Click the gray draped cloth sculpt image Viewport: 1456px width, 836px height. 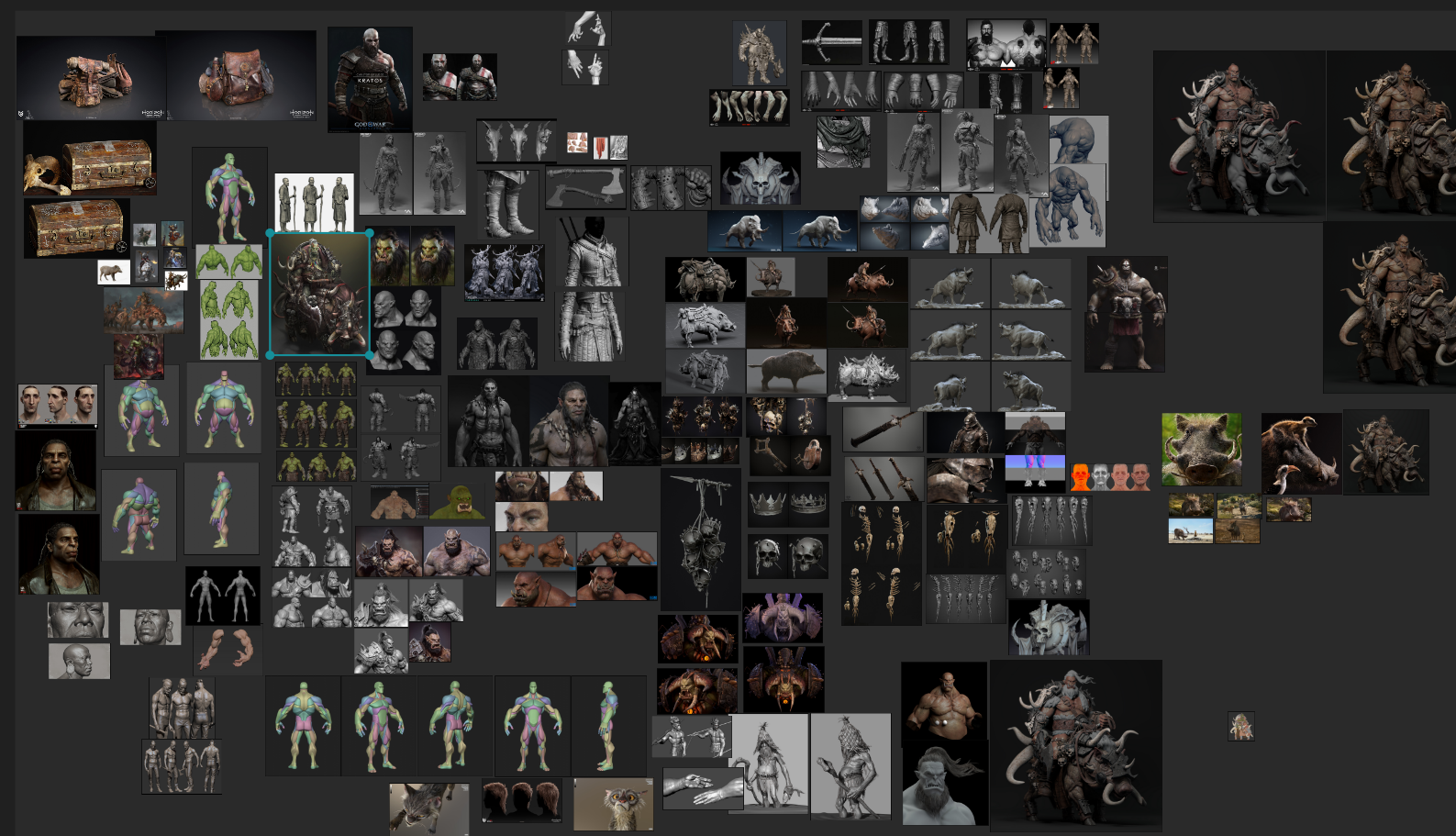click(843, 141)
